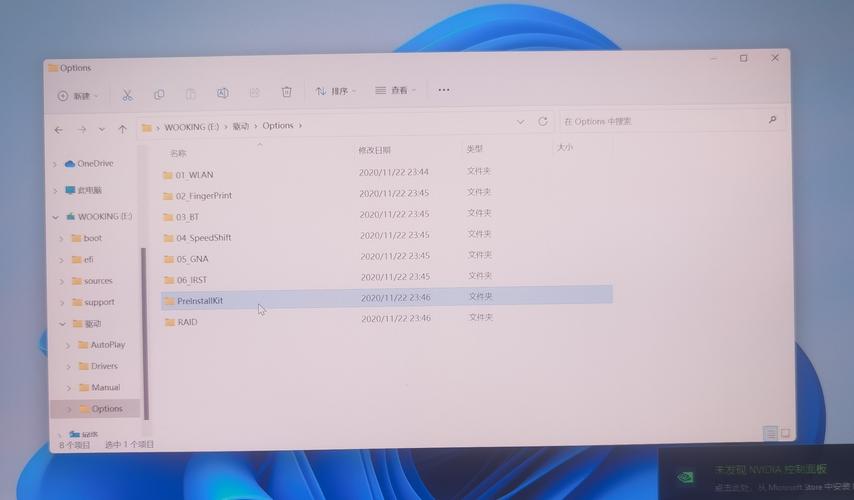
Task: Click the Rename icon in toolbar
Action: (x=223, y=93)
